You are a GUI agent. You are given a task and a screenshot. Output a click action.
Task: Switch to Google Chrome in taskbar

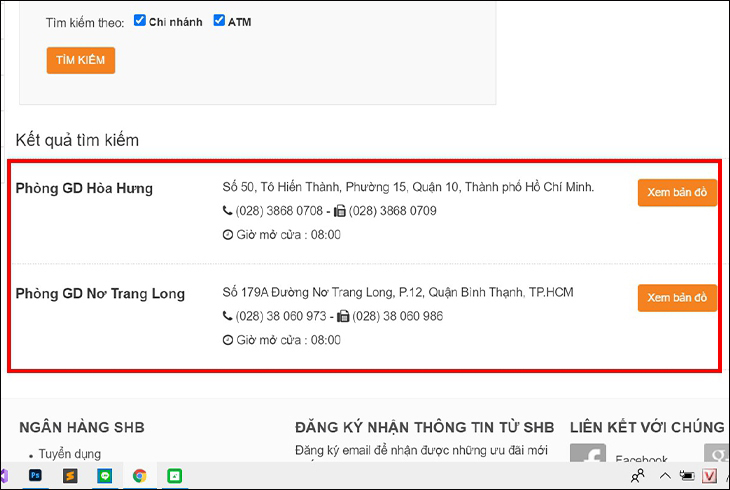tap(139, 476)
